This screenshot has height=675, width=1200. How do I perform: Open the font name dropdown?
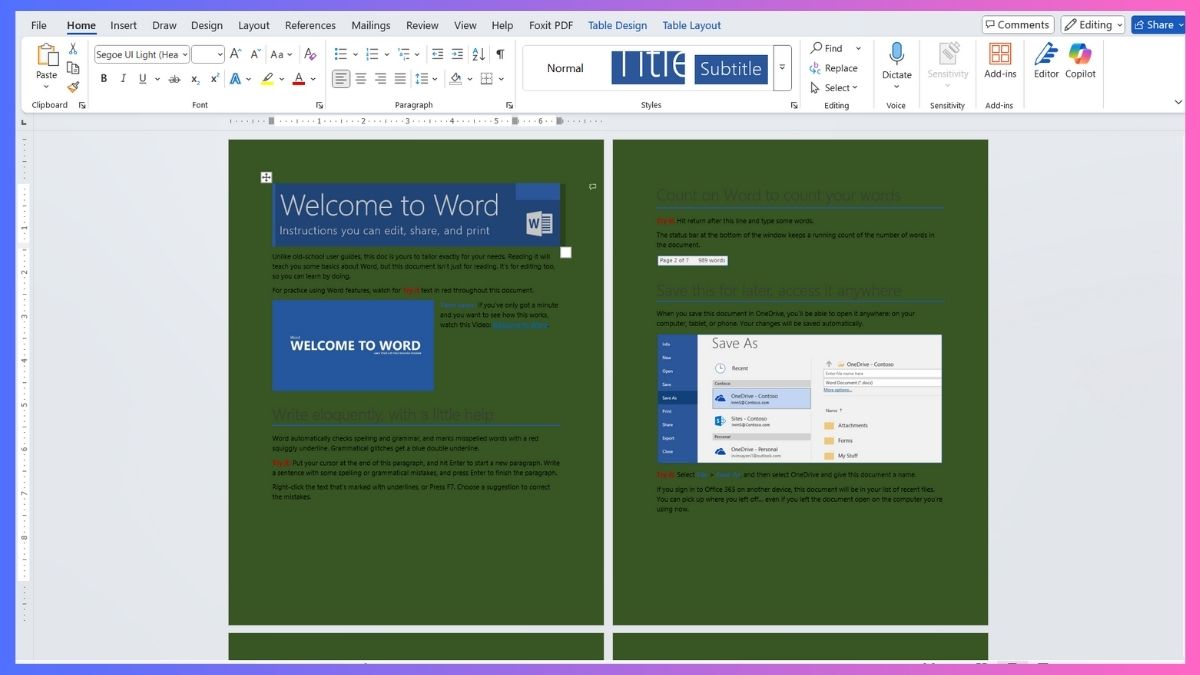pos(184,55)
